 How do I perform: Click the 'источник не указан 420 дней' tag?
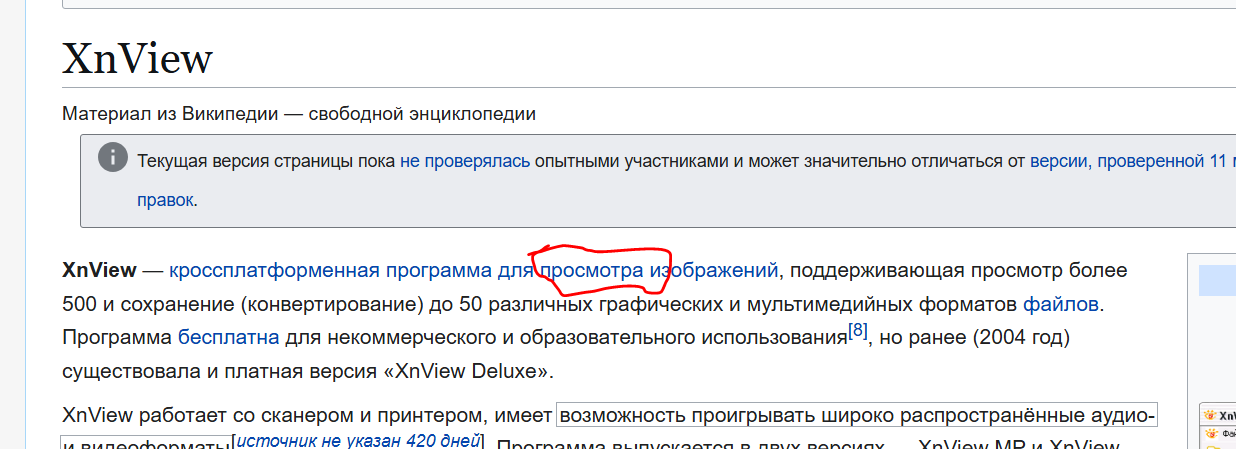tap(358, 441)
